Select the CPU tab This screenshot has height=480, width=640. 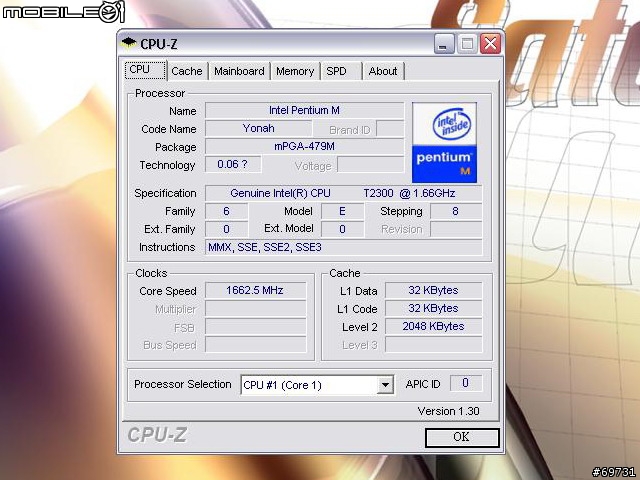click(x=145, y=70)
